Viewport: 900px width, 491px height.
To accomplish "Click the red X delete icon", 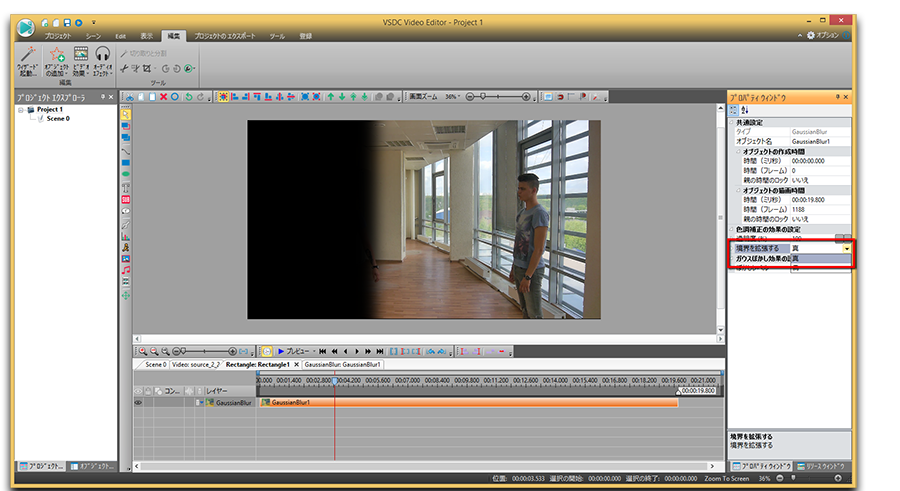I will (x=164, y=97).
